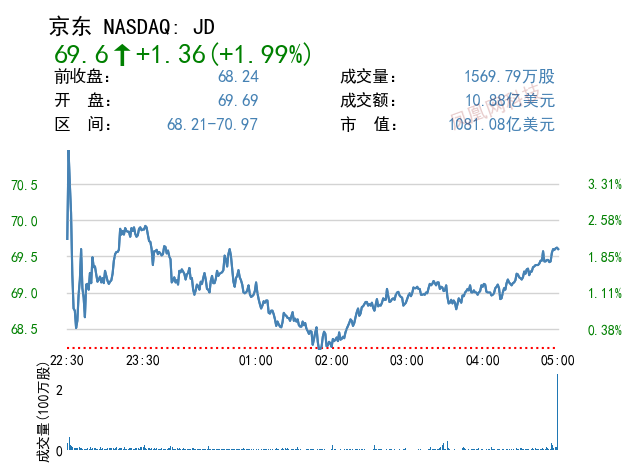Viewport: 632px width, 472px height.
Task: Click the +1.36 (+1.99%) change value
Action: click(x=223, y=54)
